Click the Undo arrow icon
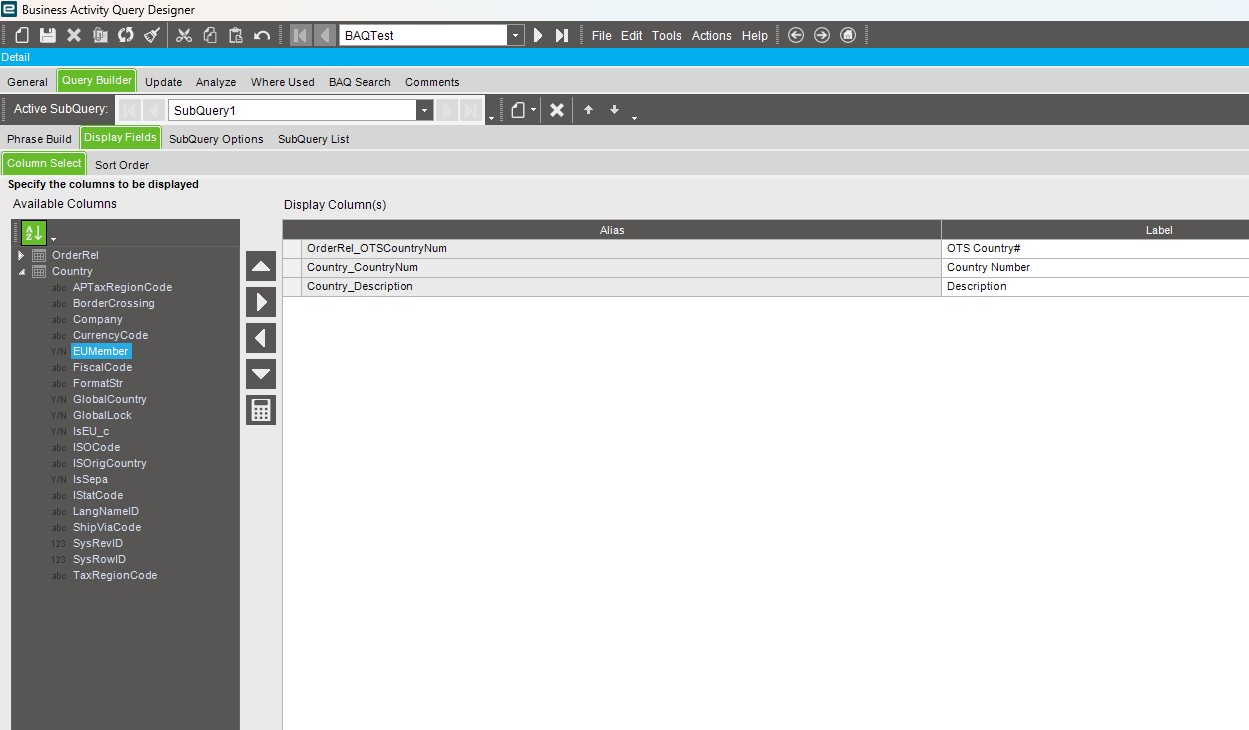This screenshot has height=730, width=1249. pos(262,35)
